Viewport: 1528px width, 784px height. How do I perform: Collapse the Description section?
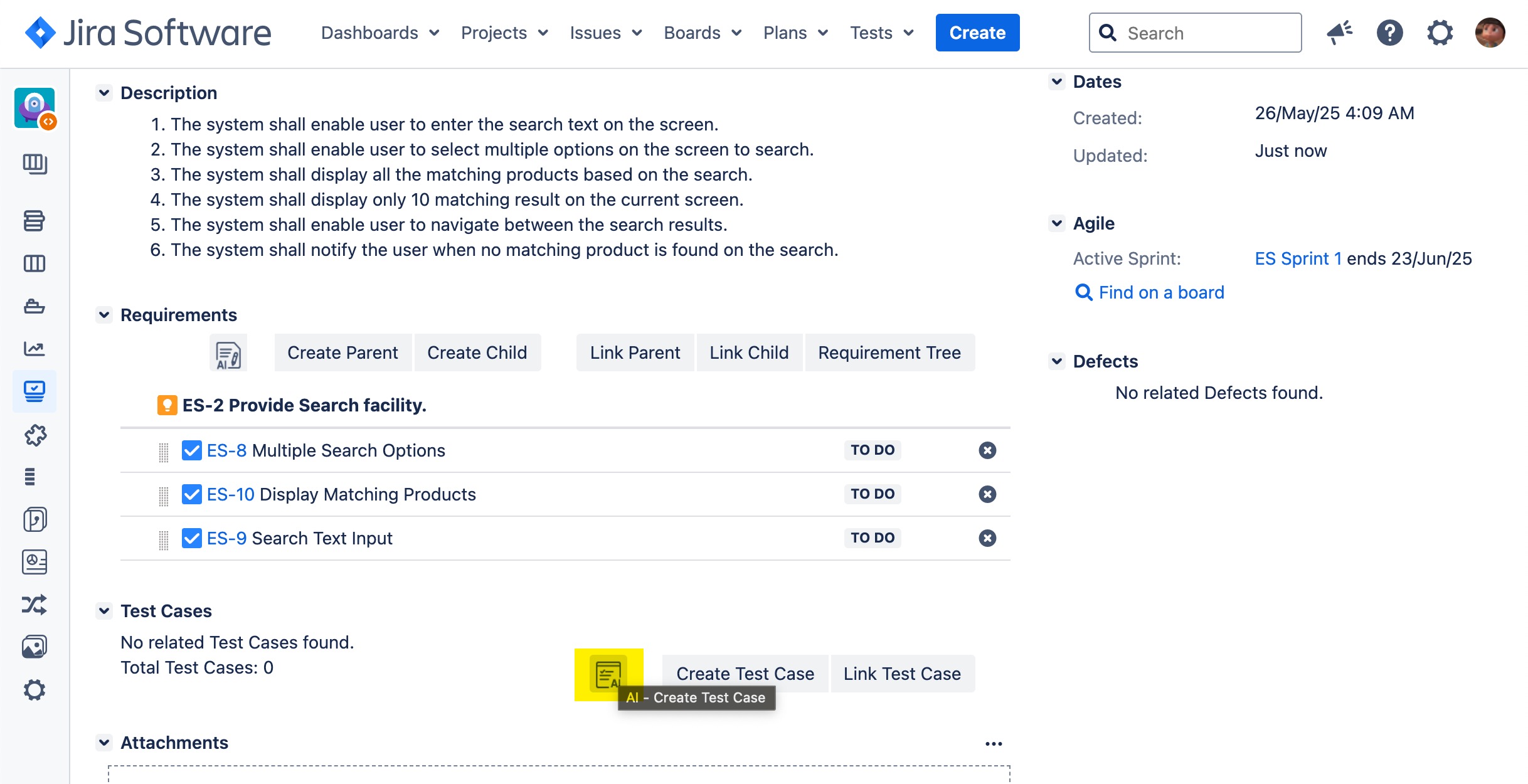click(104, 93)
